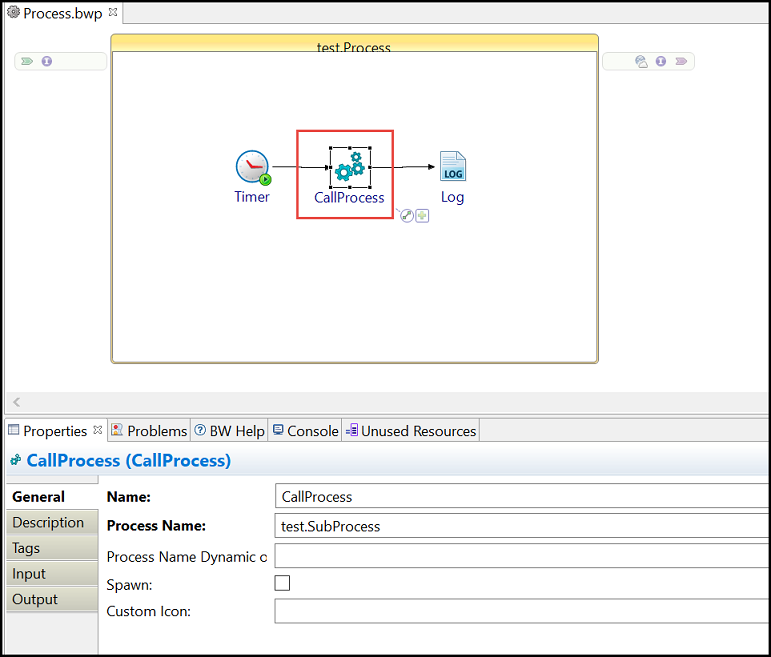Open the Input properties section
The image size is (771, 657).
click(52, 573)
